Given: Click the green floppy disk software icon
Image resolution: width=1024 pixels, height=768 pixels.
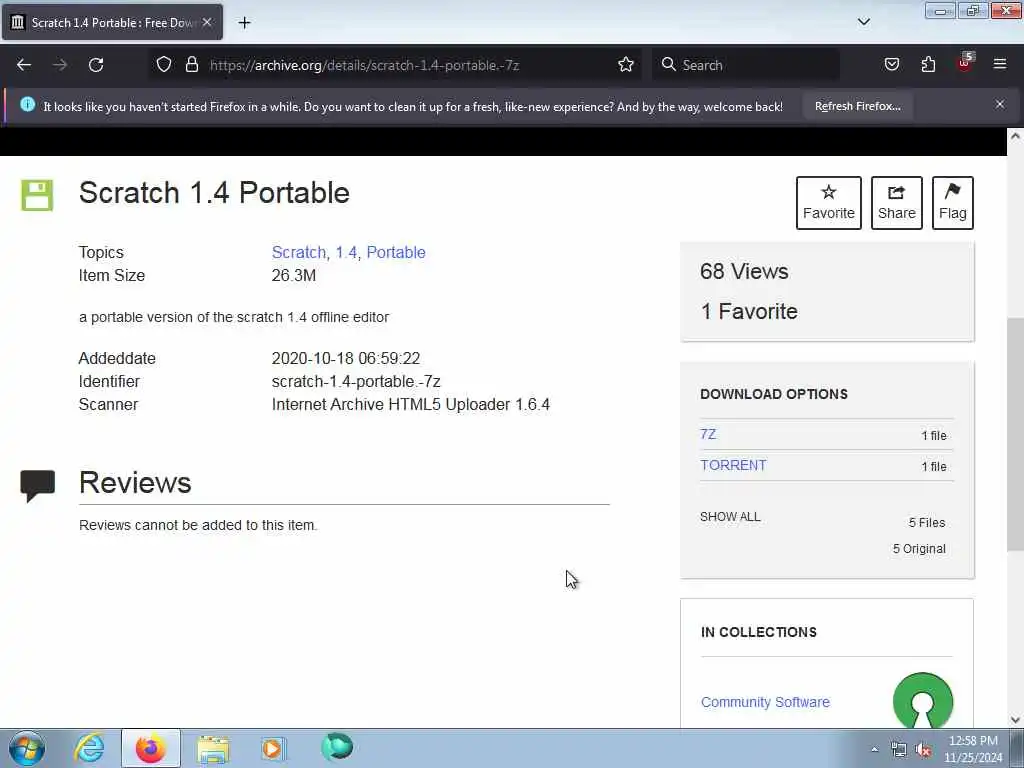Looking at the screenshot, I should 37,195.
